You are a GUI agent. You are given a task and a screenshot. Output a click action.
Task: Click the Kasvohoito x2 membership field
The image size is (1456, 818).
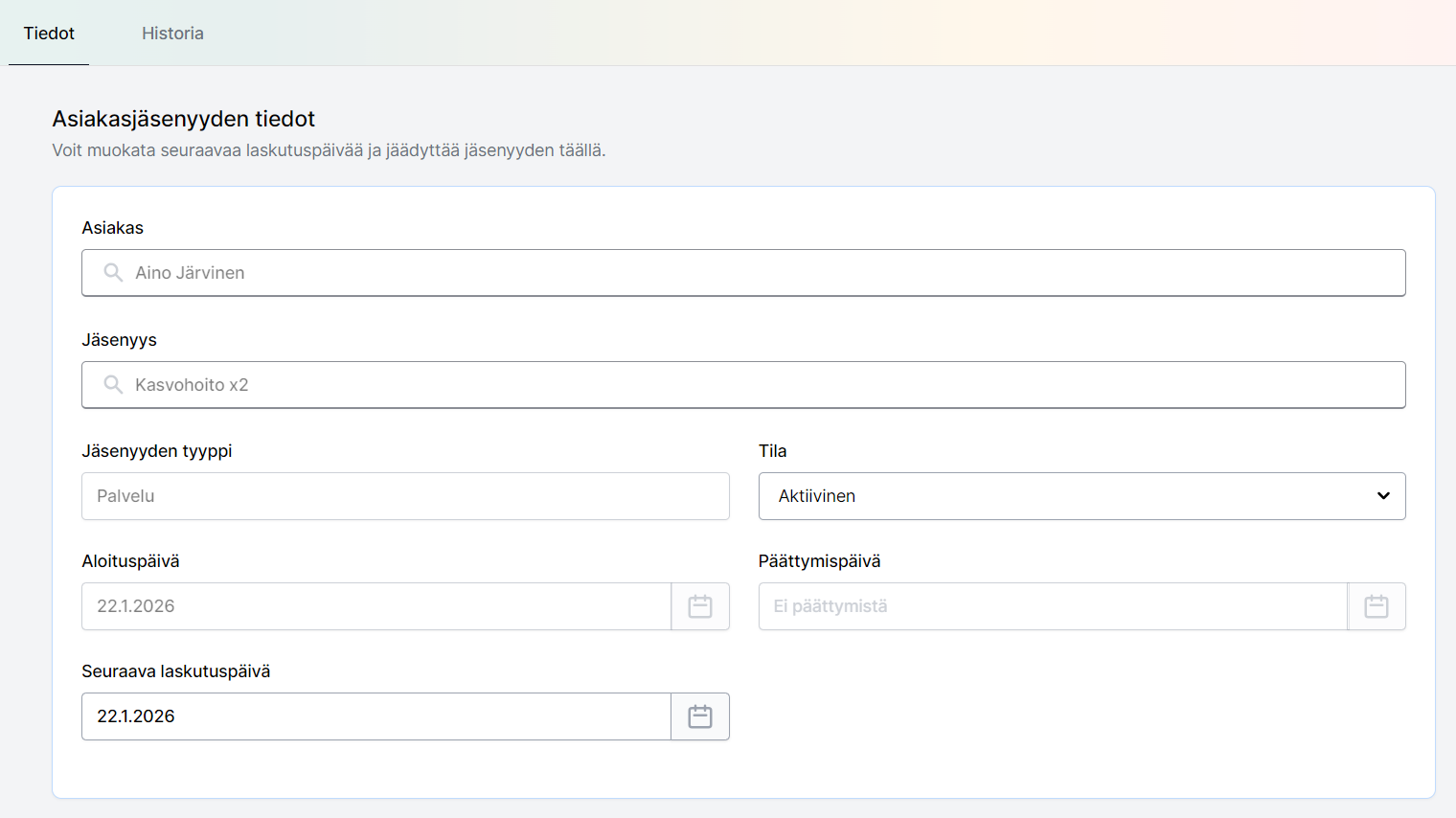[x=743, y=385]
